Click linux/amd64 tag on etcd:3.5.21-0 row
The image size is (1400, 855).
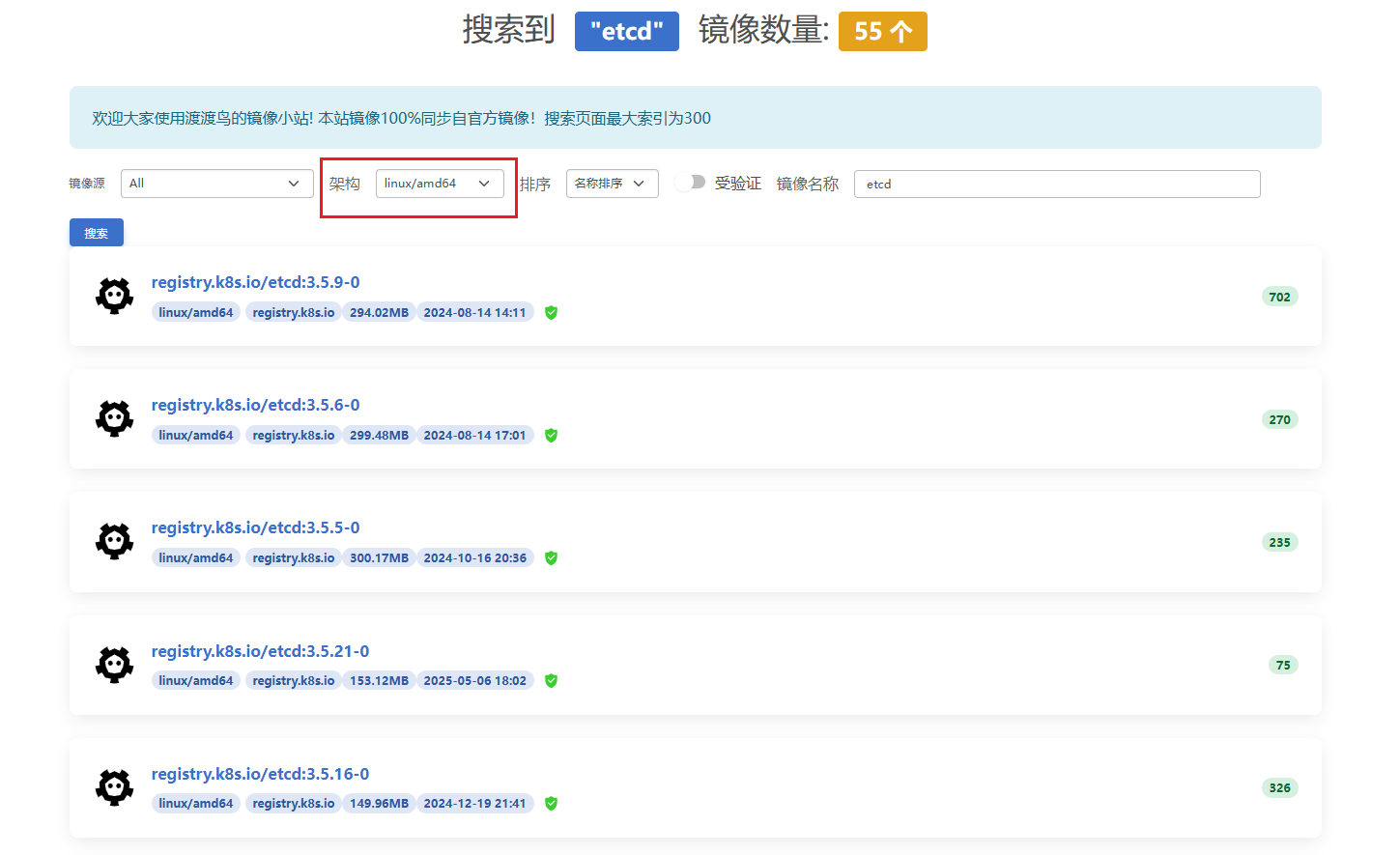pyautogui.click(x=196, y=680)
